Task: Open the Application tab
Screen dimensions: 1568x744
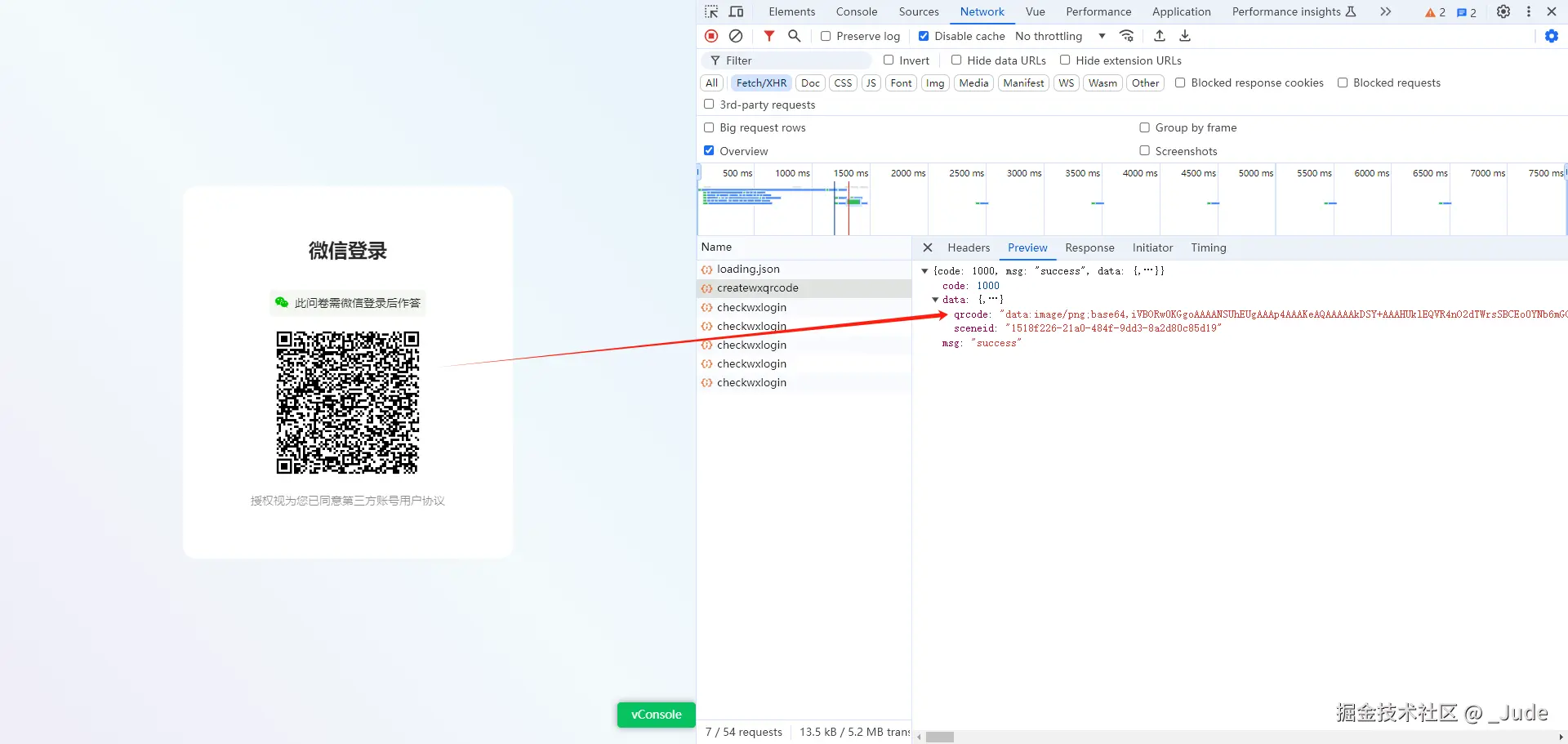Action: coord(1182,11)
